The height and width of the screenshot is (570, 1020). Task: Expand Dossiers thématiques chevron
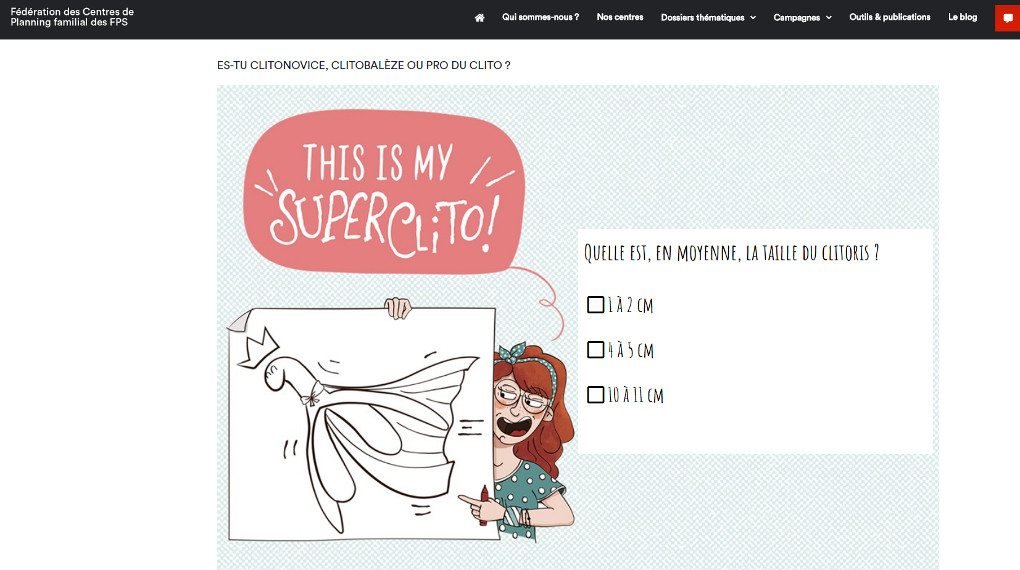point(753,18)
